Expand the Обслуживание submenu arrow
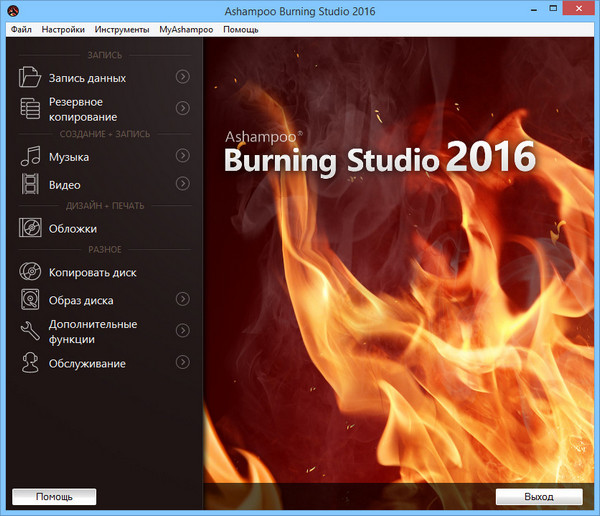This screenshot has width=600, height=516. 182,362
